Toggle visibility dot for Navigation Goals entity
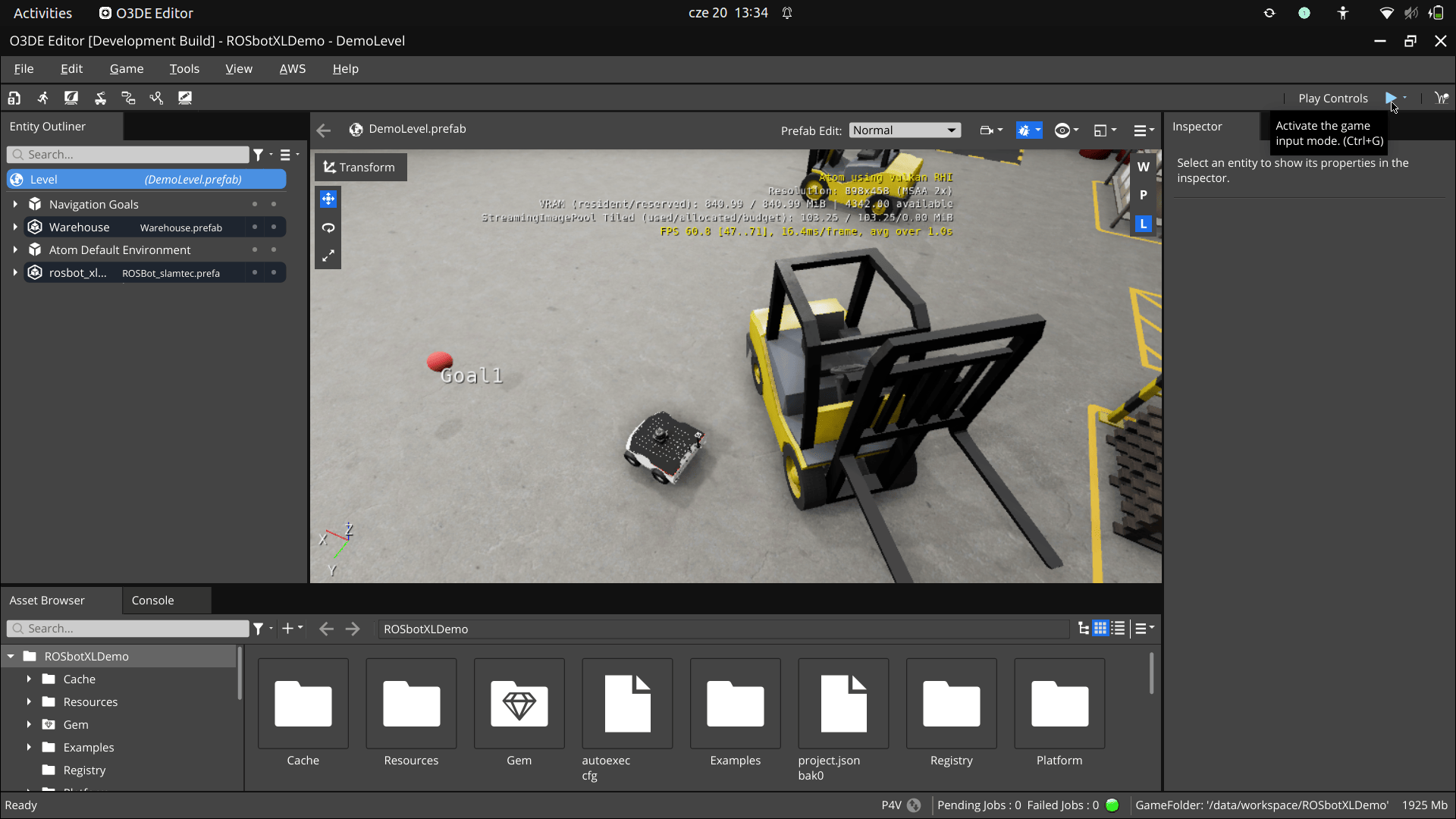The image size is (1456, 819). [255, 204]
